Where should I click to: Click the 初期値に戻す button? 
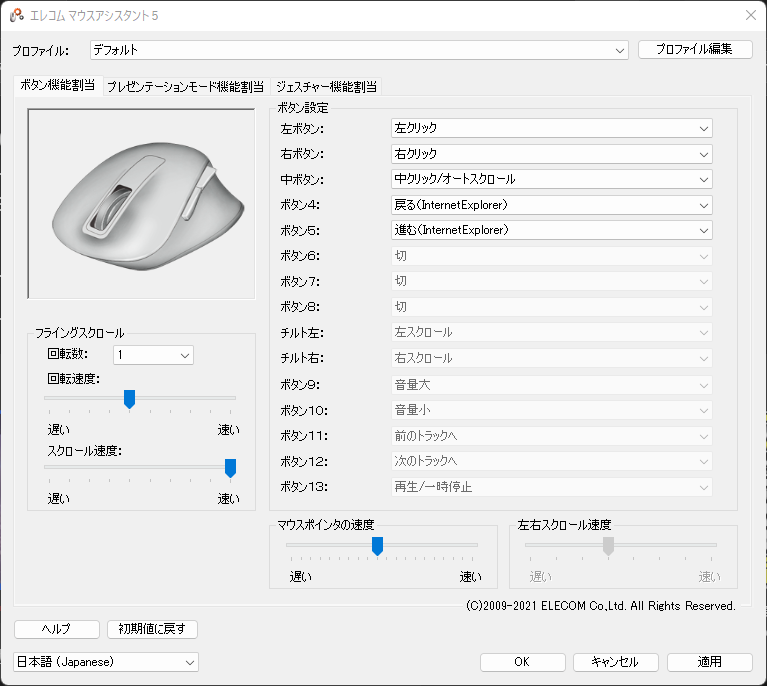click(x=152, y=629)
